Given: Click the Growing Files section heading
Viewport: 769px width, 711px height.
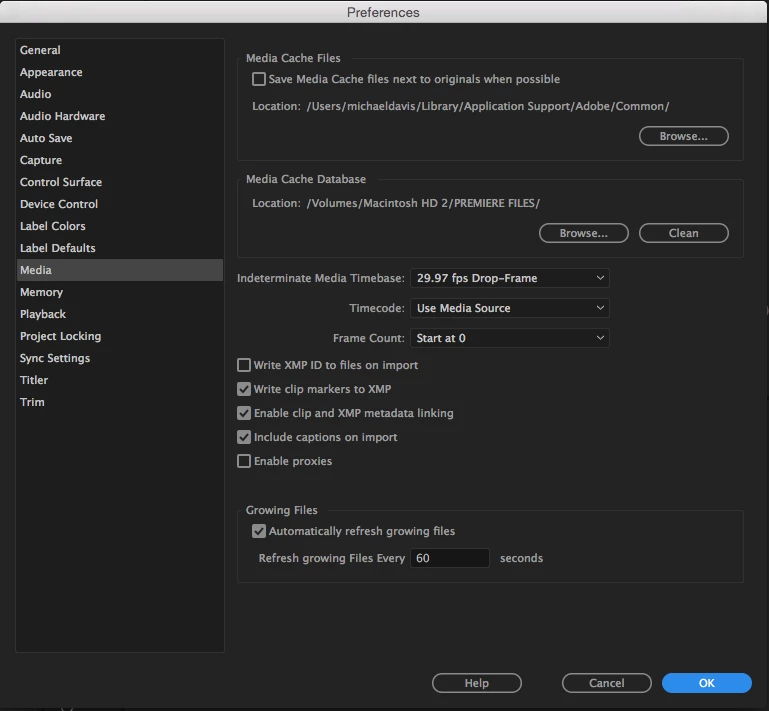Looking at the screenshot, I should 282,510.
